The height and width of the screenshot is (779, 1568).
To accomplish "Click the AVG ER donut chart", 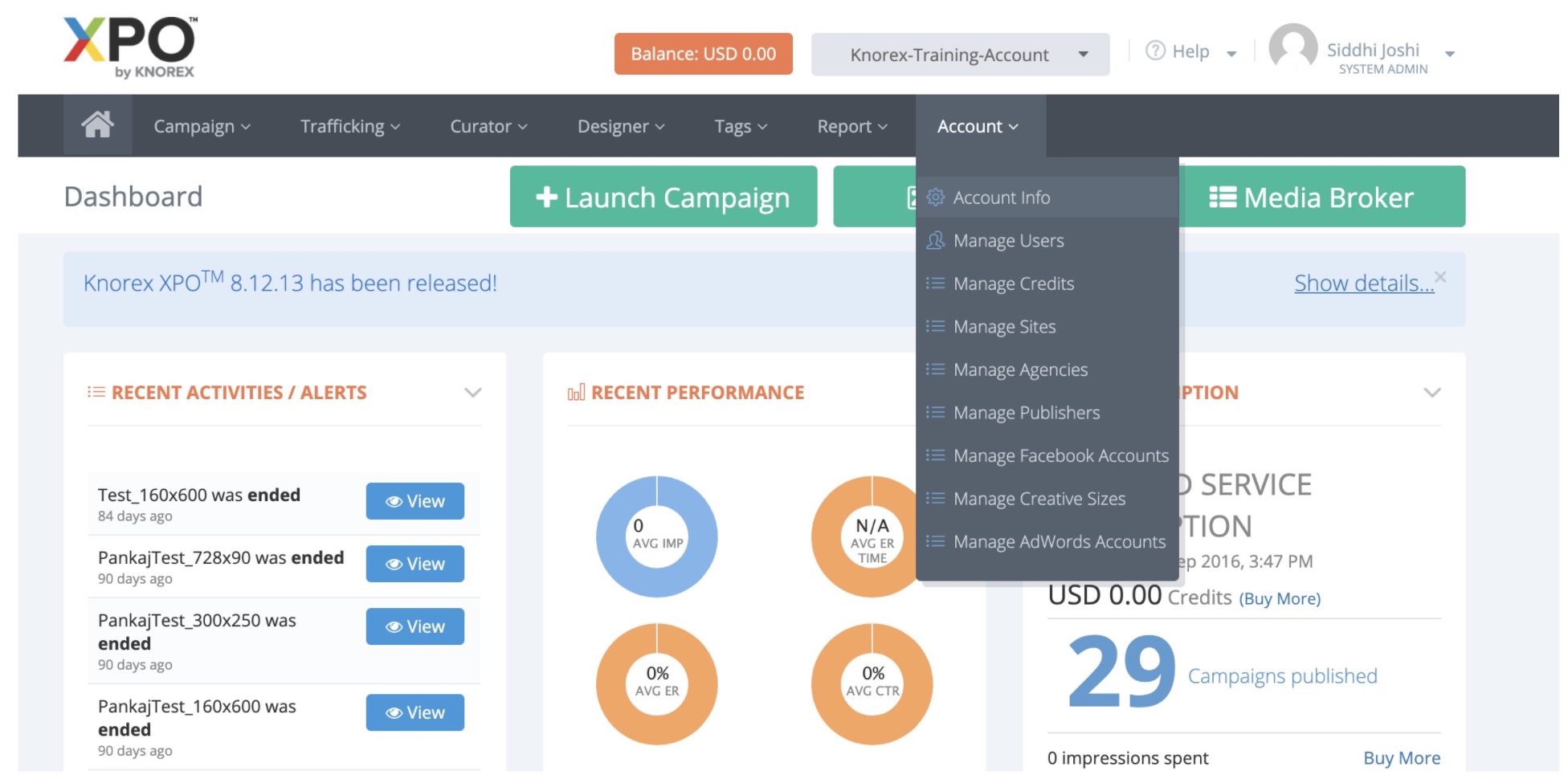I will click(657, 684).
